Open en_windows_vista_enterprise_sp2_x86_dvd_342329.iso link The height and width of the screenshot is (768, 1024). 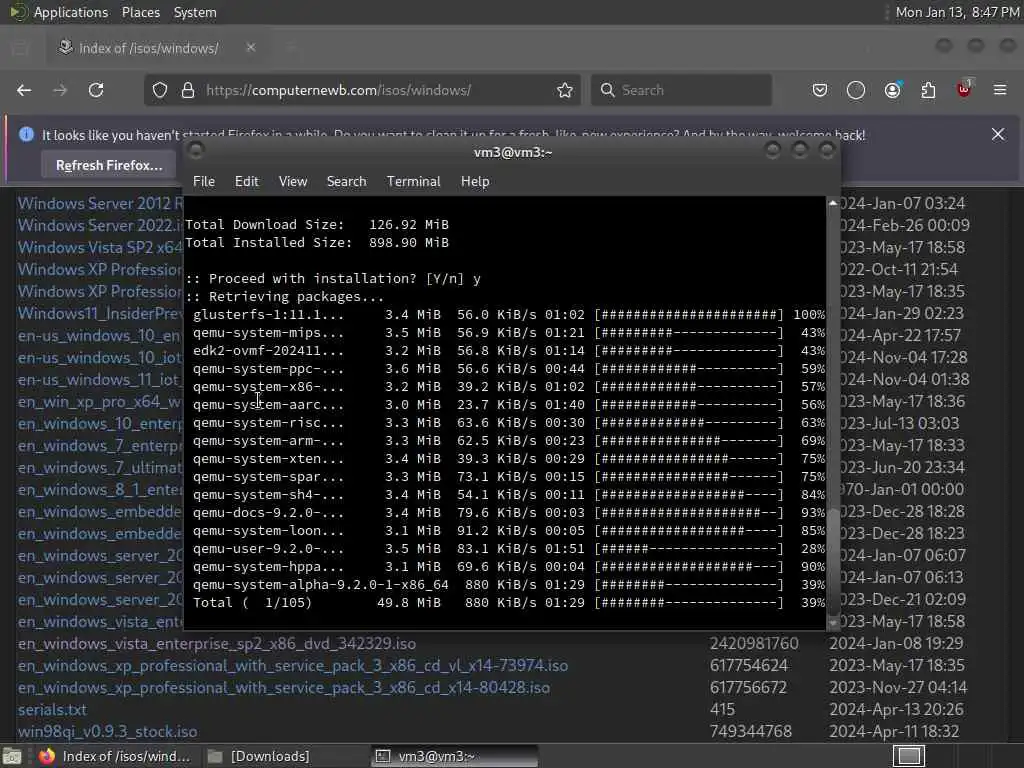point(217,644)
